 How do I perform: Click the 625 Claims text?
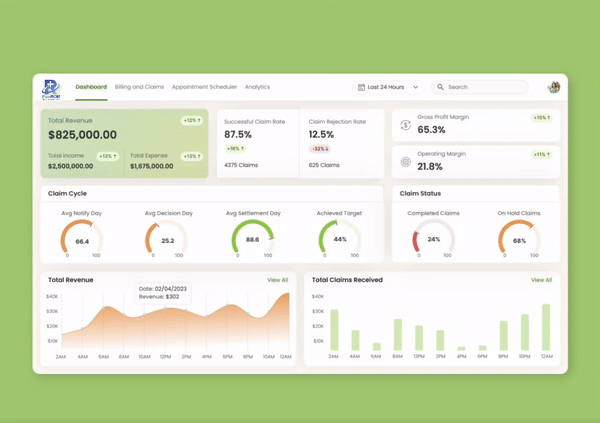(x=324, y=165)
